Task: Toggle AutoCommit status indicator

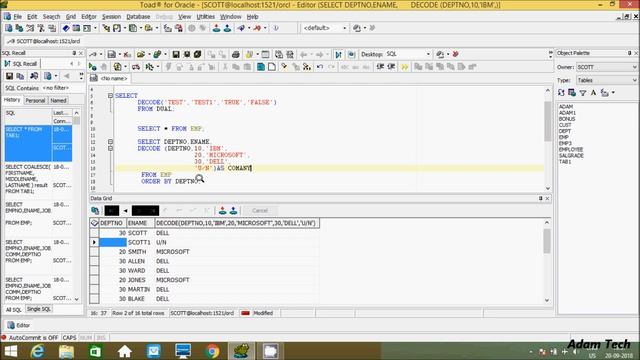Action: pos(30,338)
